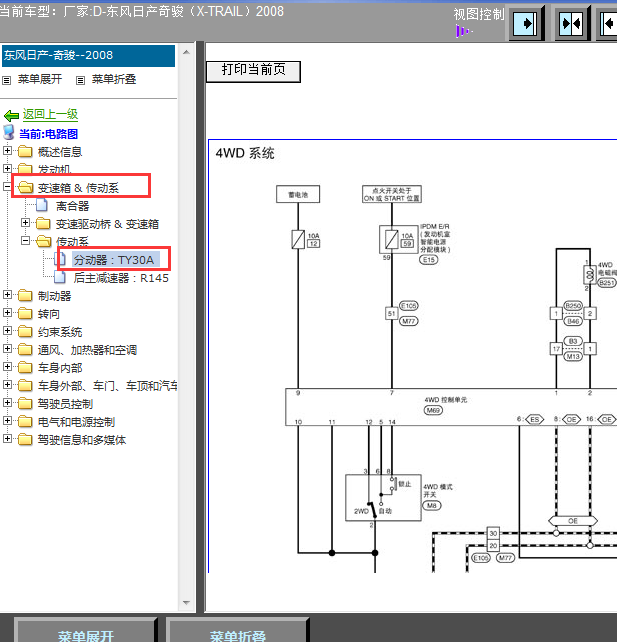
Task: Collapse the 传动系 subfolder
Action: [x=25, y=240]
